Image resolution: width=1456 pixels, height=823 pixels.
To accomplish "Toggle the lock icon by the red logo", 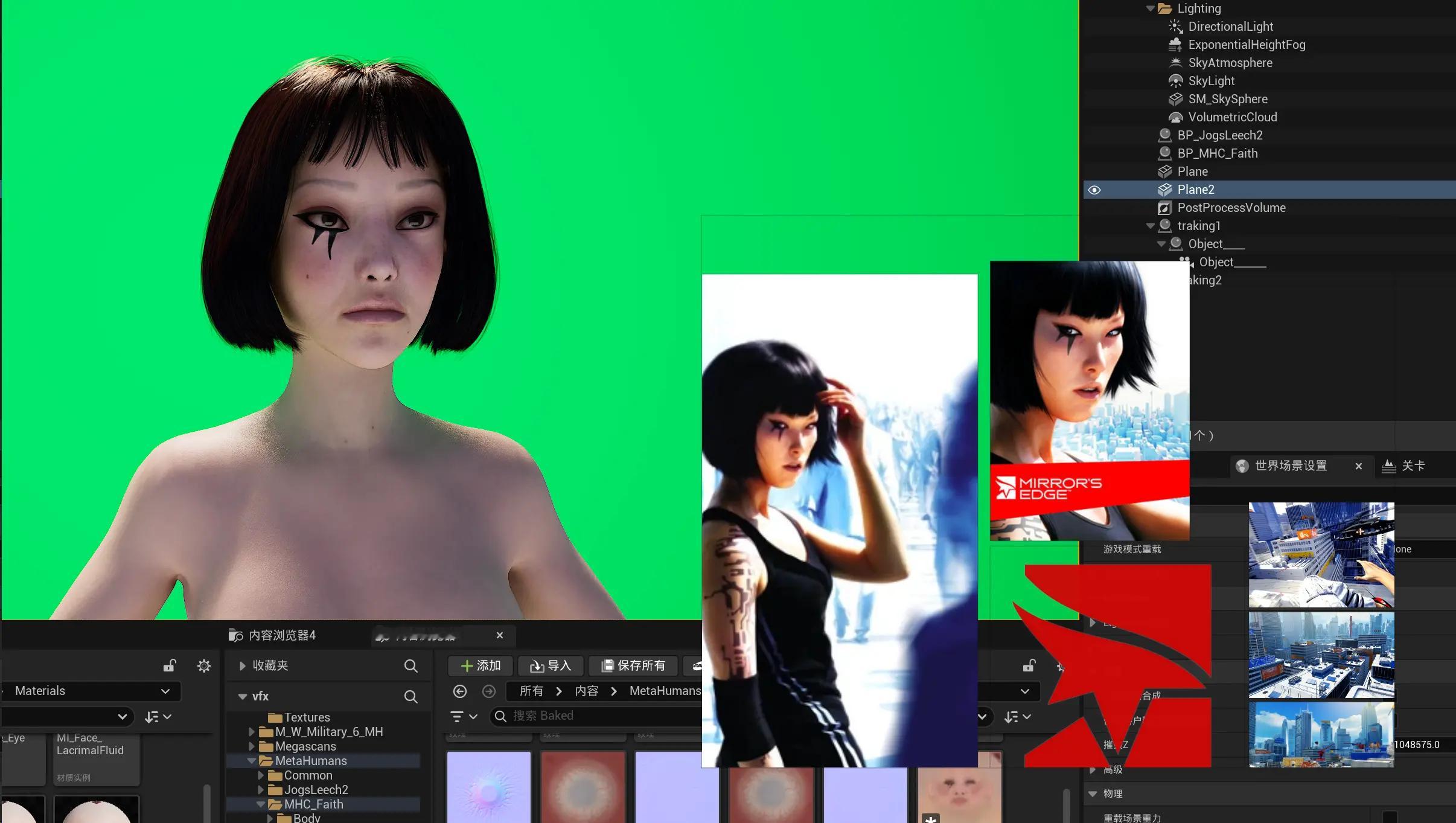I will click(x=1029, y=665).
